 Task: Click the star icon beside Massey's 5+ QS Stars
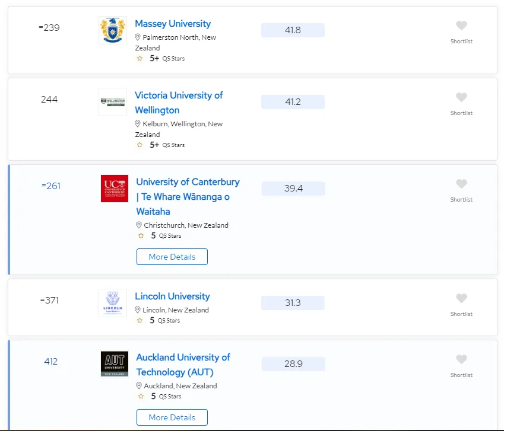click(x=140, y=59)
